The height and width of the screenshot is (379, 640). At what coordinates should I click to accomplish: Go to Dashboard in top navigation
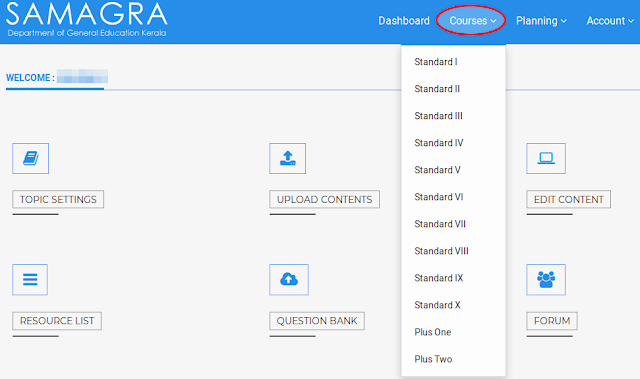click(x=404, y=20)
